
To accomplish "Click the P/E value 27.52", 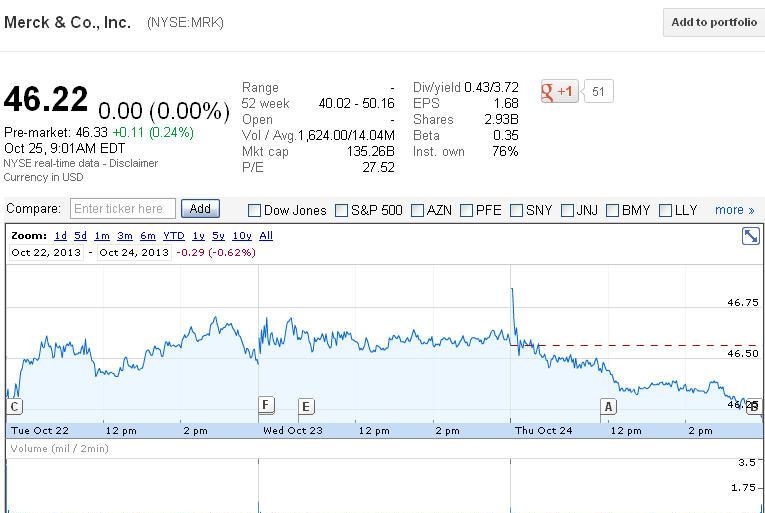I will click(378, 167).
